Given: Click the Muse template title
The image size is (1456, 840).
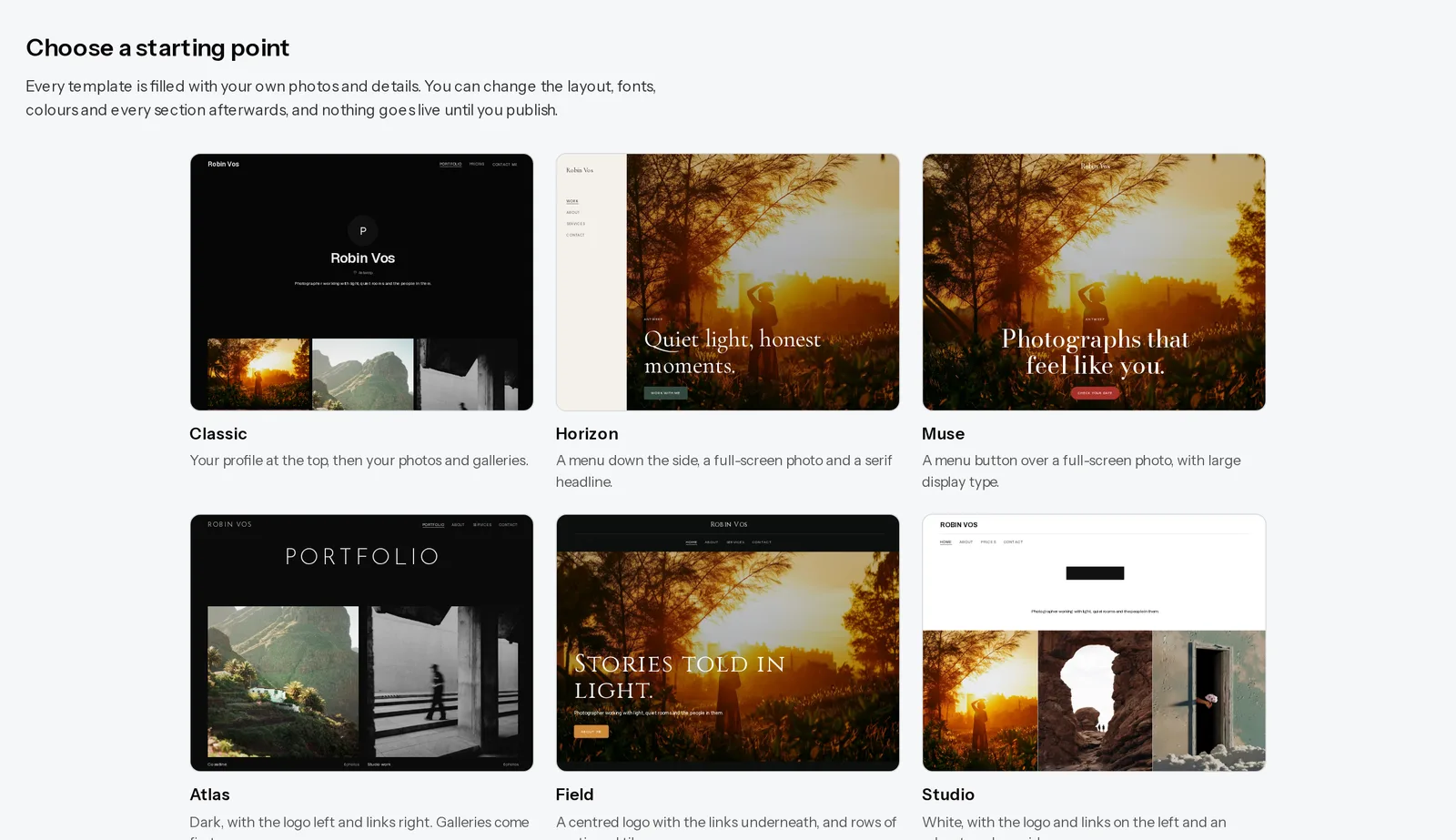Looking at the screenshot, I should click(943, 434).
